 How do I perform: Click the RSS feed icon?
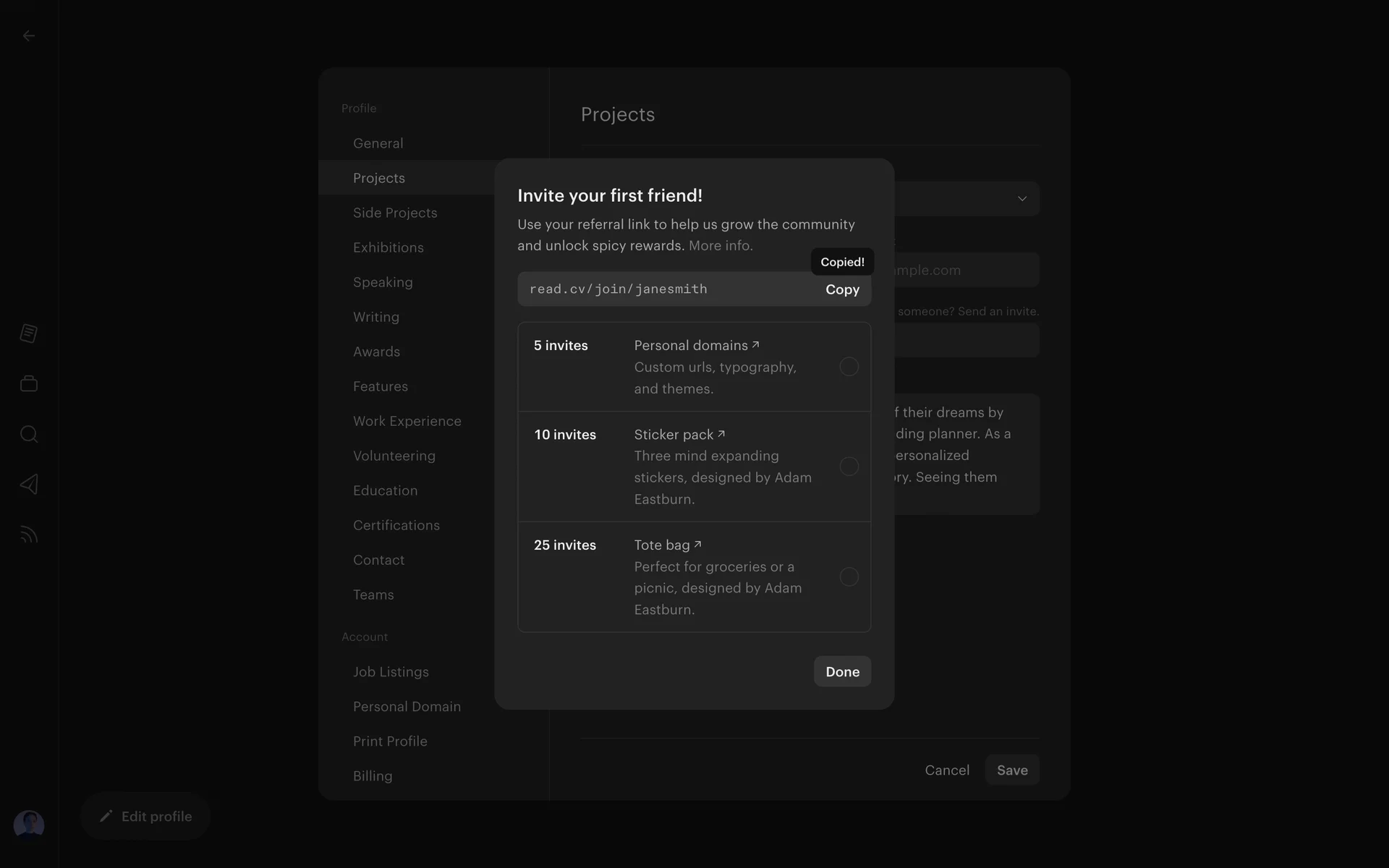point(29,535)
